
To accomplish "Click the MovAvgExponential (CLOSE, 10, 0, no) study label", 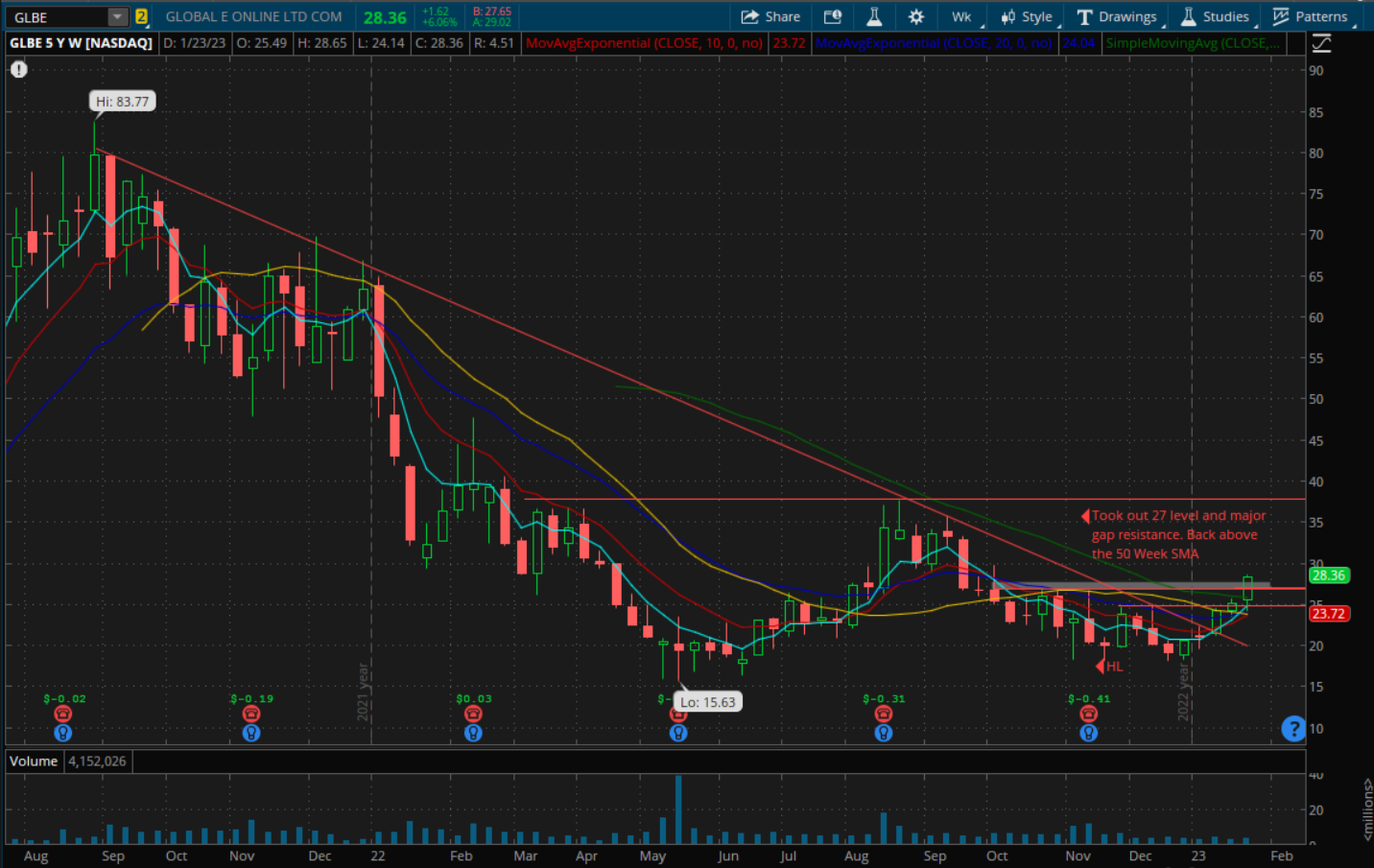I will coord(644,43).
